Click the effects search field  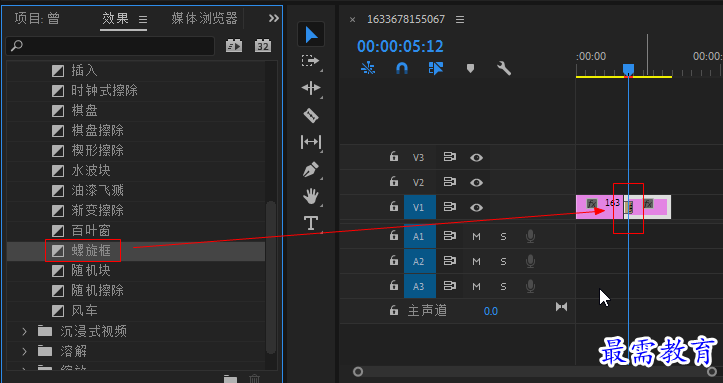[x=111, y=46]
